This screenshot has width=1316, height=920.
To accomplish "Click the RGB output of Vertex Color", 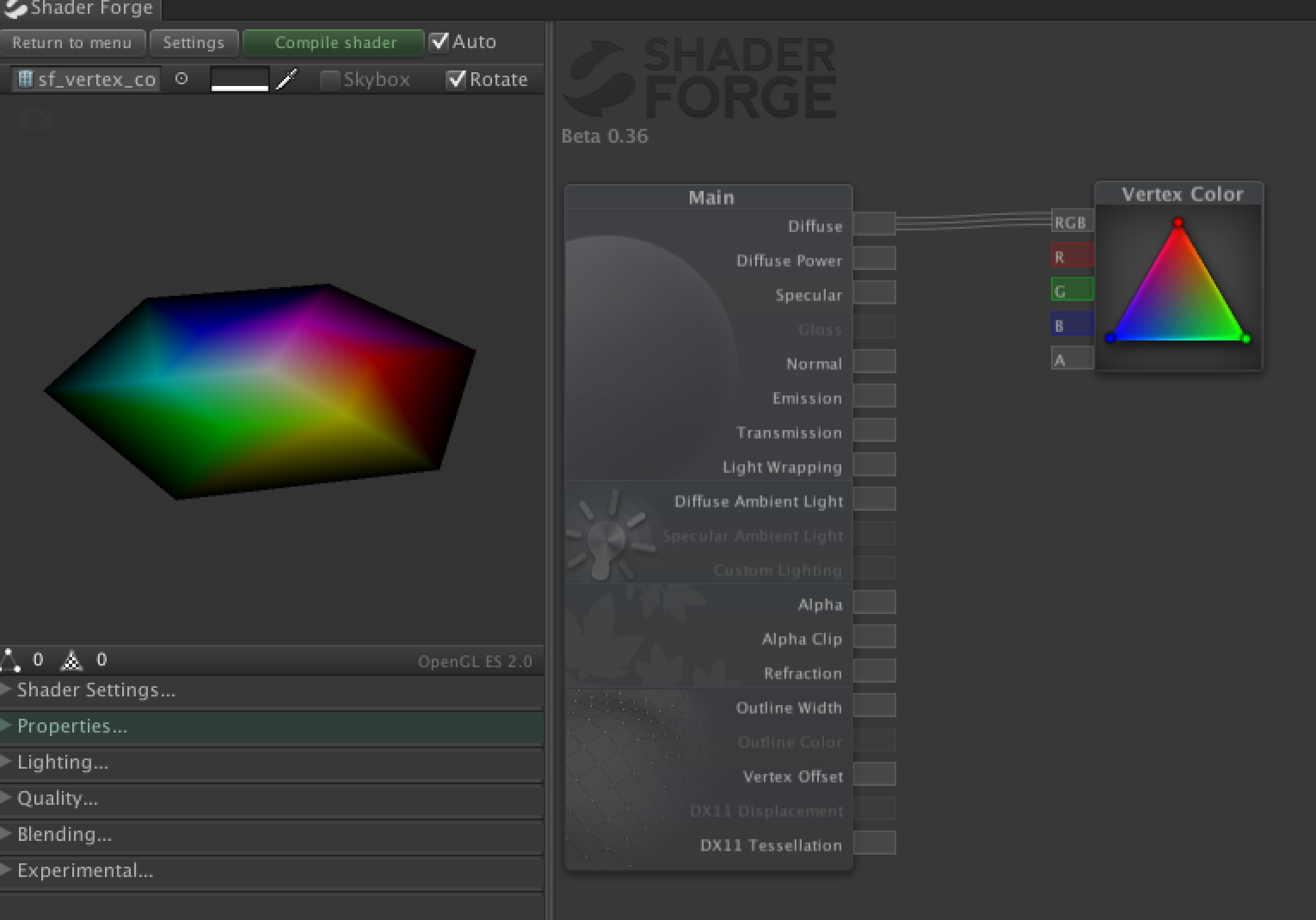I will point(1073,221).
